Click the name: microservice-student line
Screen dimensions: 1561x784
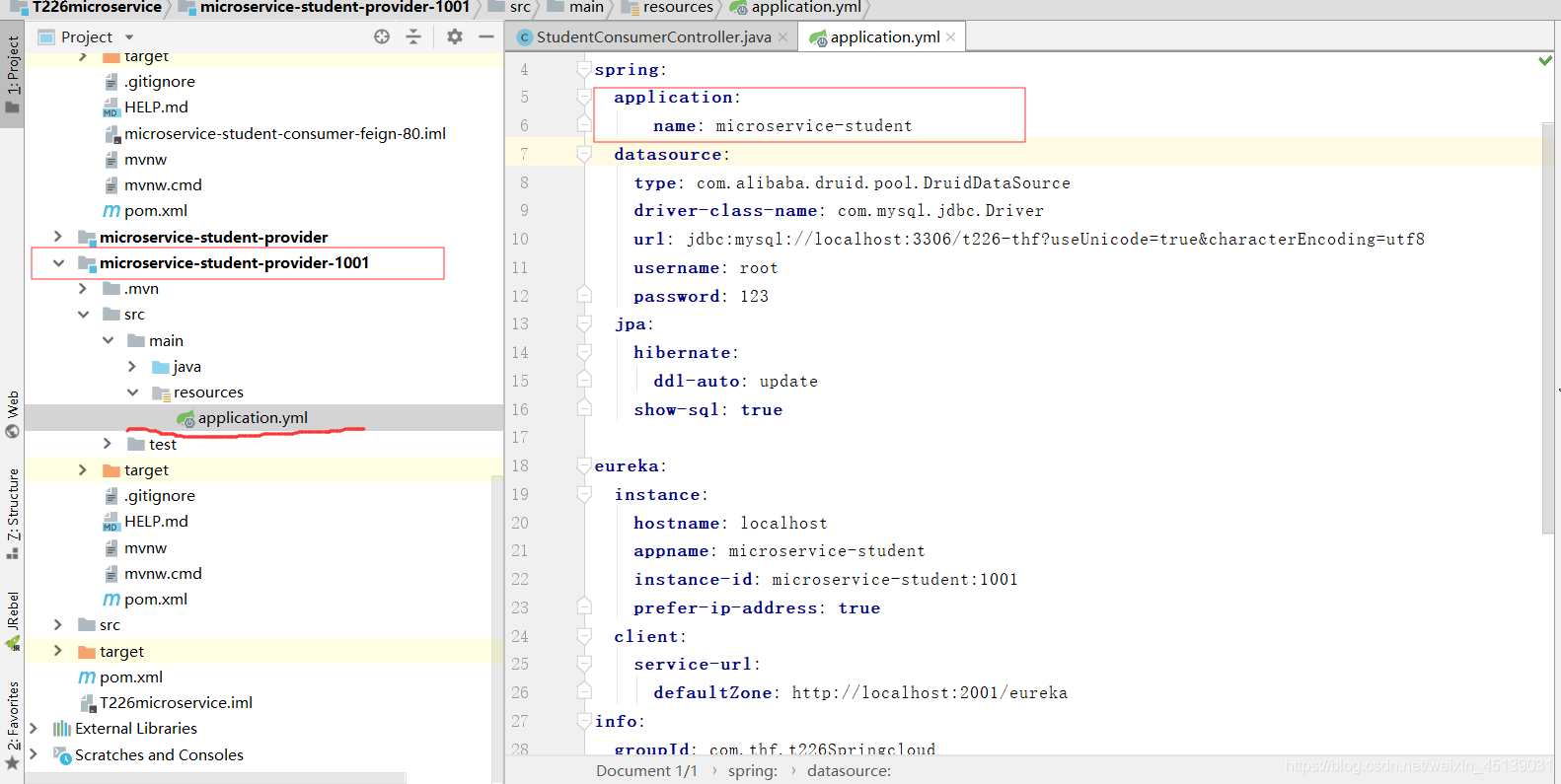click(x=782, y=125)
